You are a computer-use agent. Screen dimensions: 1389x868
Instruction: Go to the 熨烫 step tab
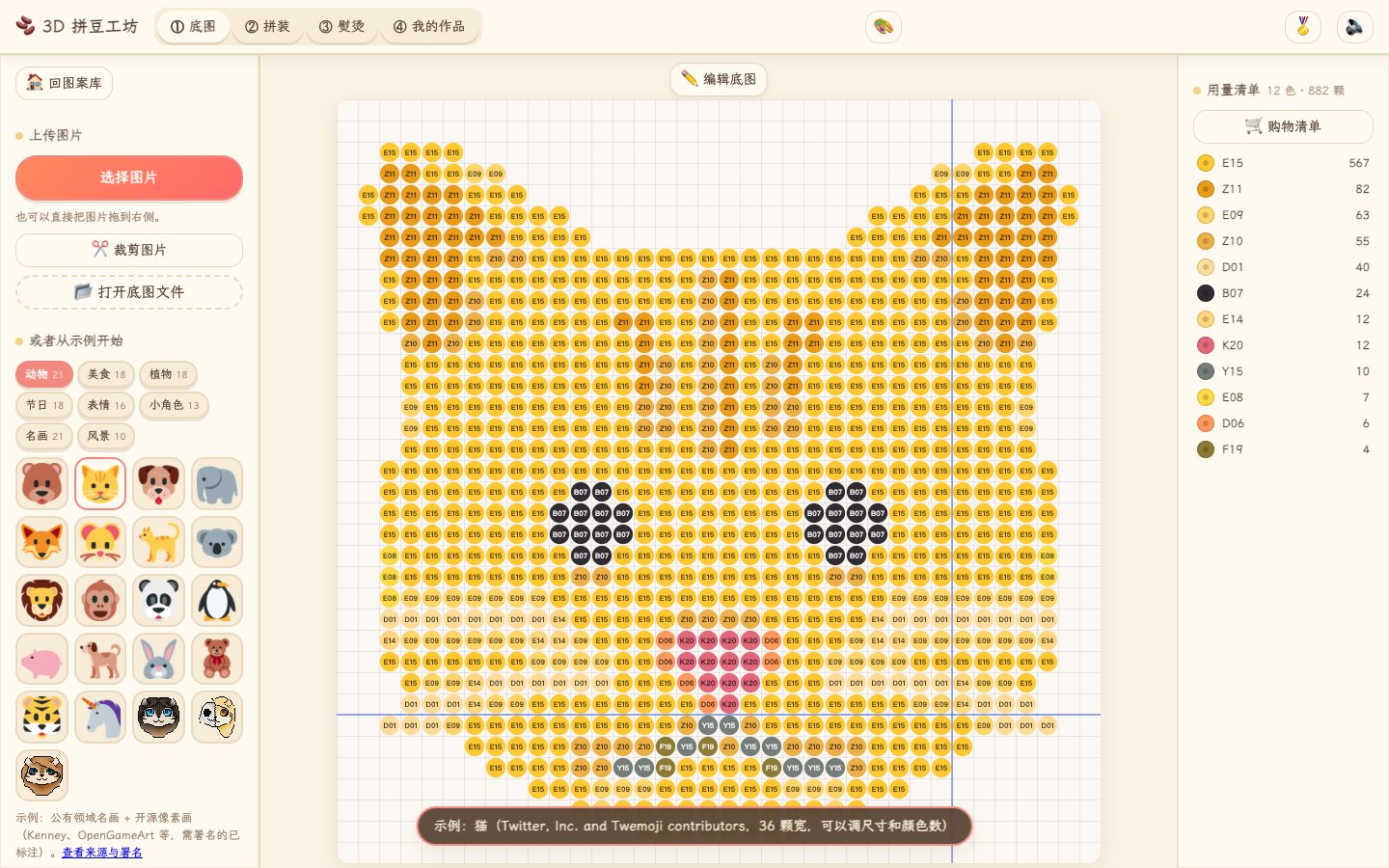(341, 27)
